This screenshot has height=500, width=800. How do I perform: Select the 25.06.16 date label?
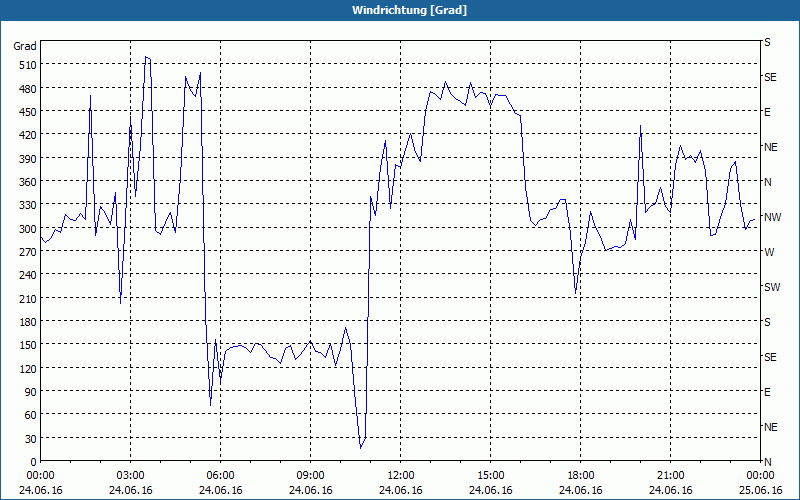pyautogui.click(x=761, y=490)
